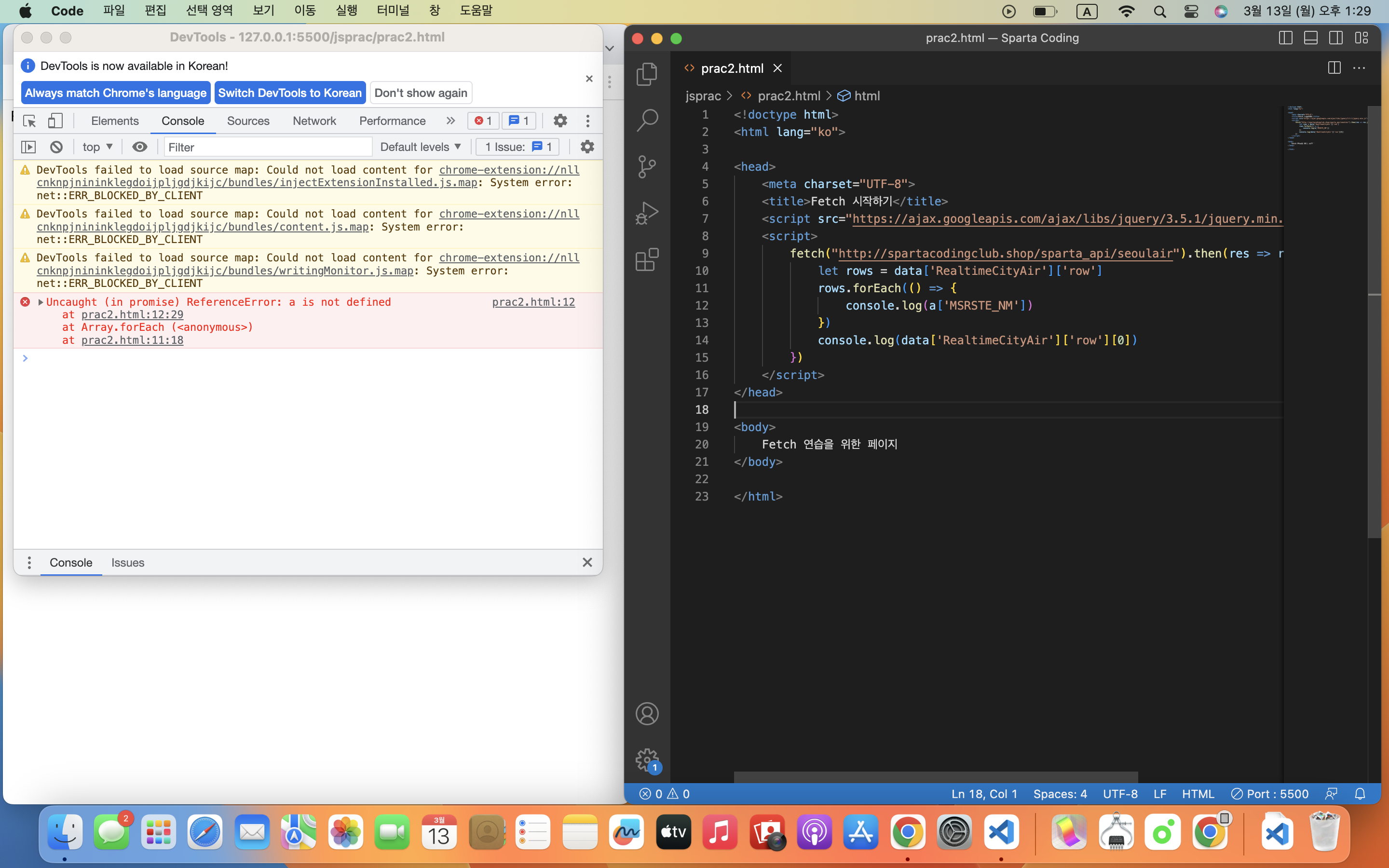Clear the DevTools console

56,147
